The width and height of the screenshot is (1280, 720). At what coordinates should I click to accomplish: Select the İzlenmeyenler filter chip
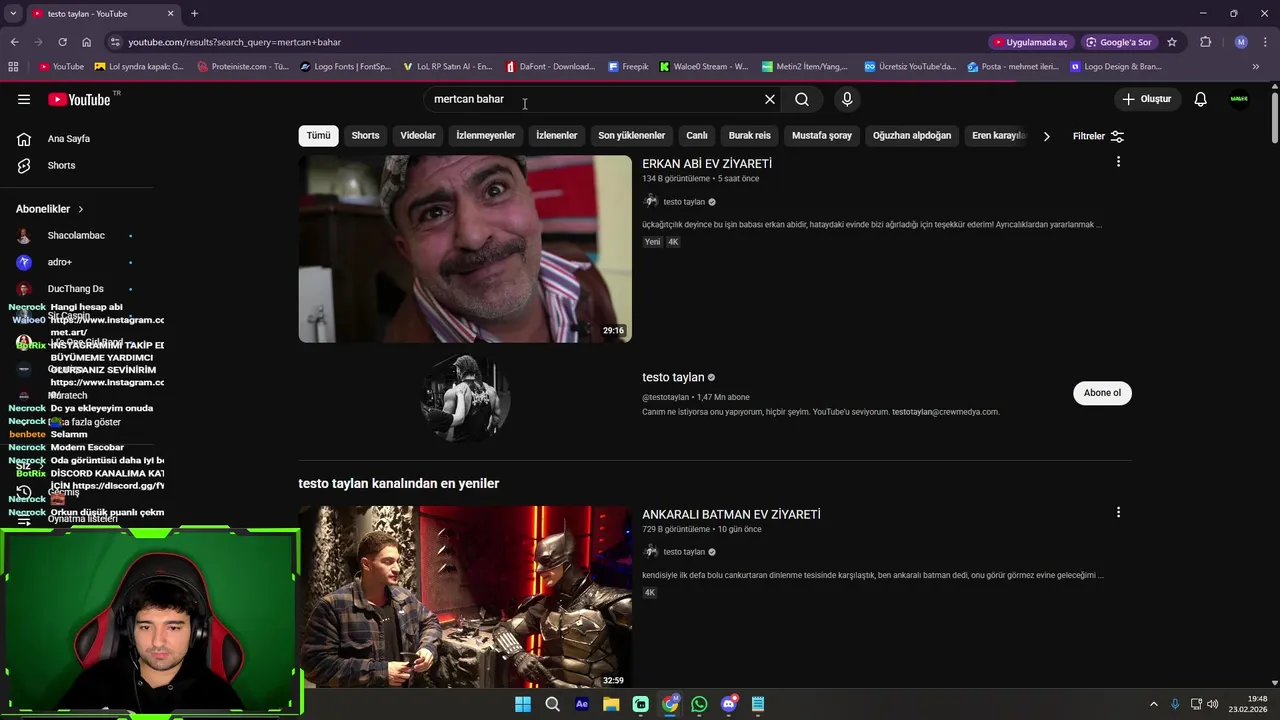486,135
